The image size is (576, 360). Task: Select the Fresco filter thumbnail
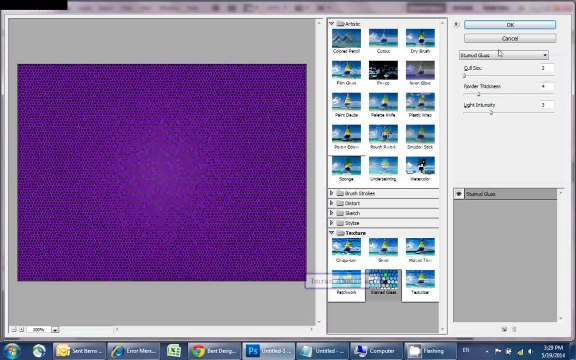coord(383,70)
